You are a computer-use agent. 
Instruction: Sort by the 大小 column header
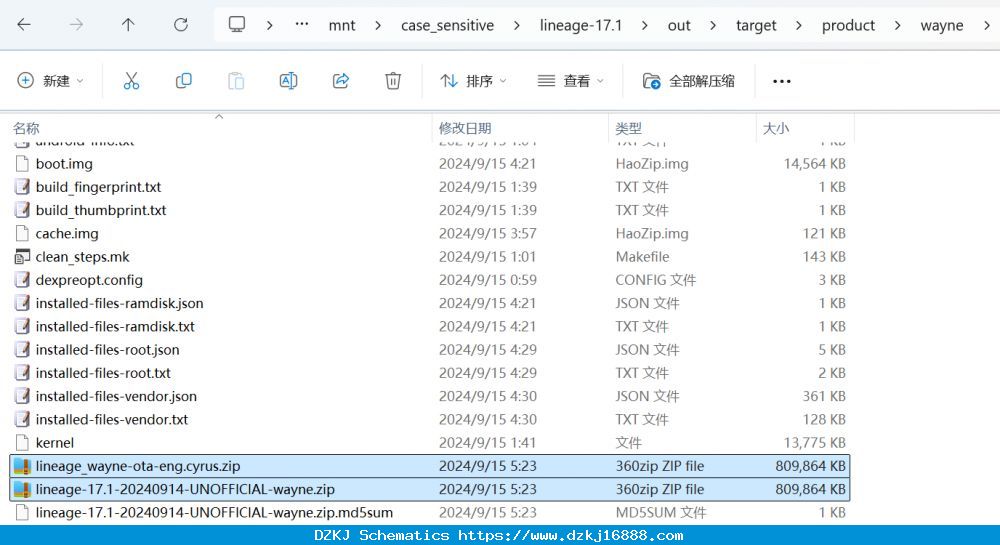[776, 128]
